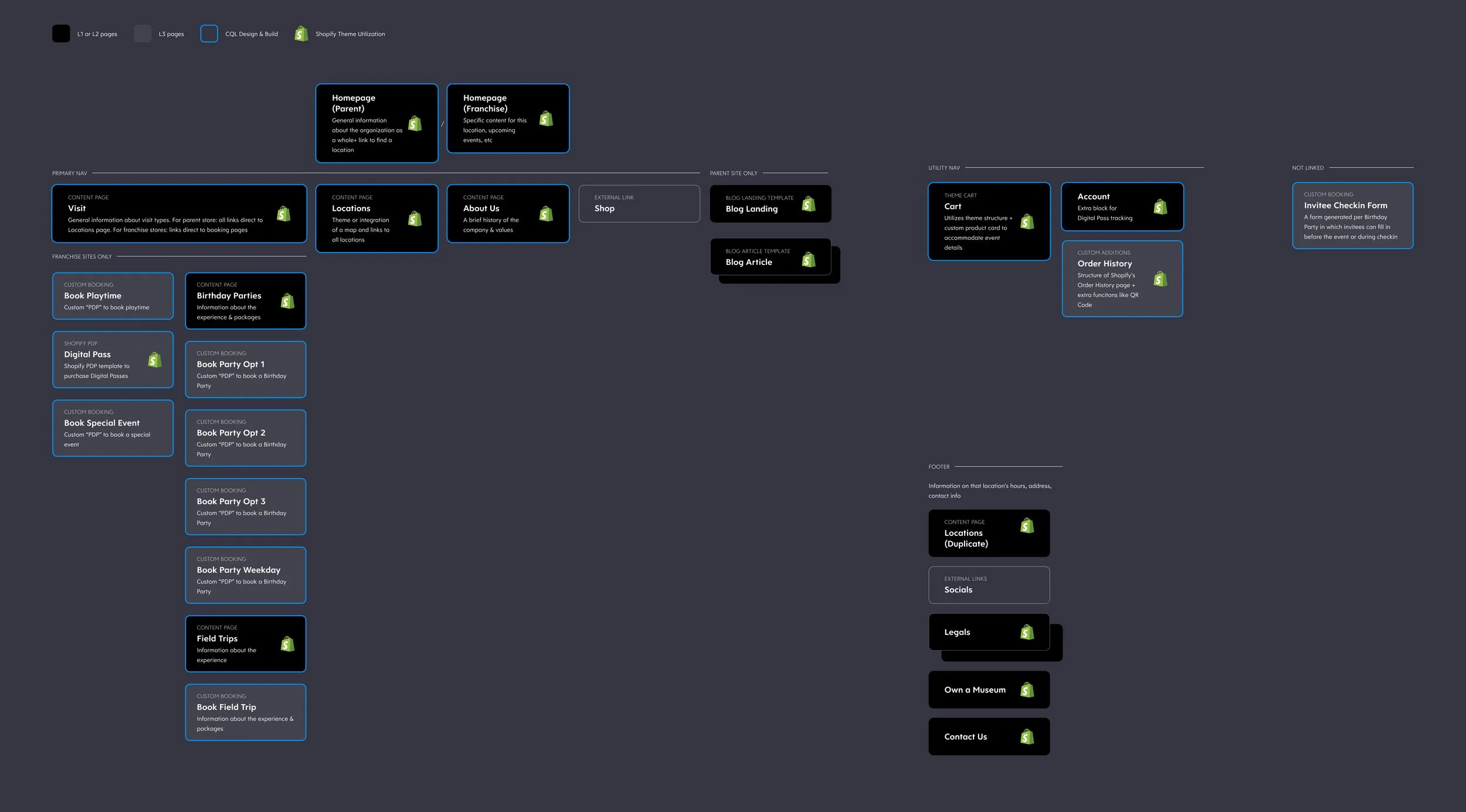
Task: Select the Invitee Checkin Form card
Action: point(1352,215)
